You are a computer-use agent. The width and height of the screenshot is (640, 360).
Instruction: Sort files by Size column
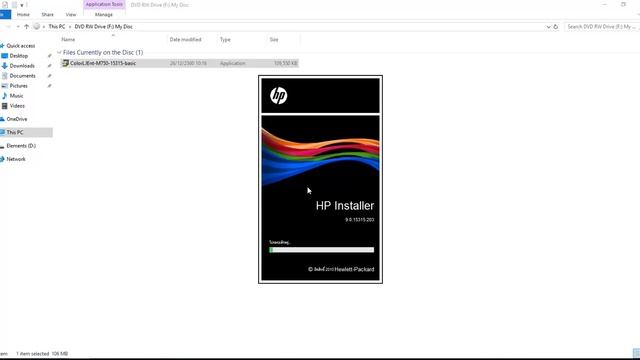click(274, 40)
